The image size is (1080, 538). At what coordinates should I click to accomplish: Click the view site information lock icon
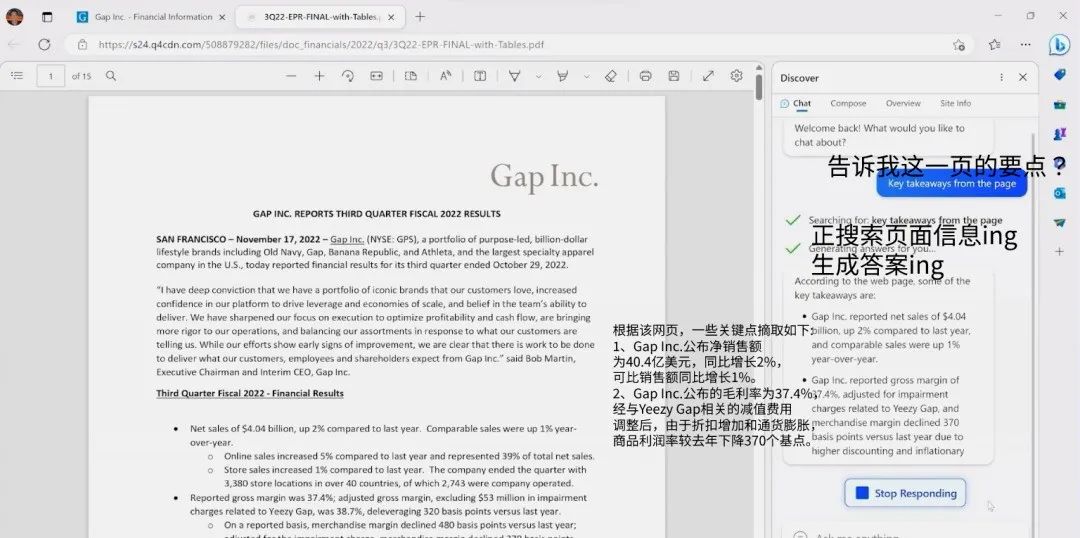[83, 45]
